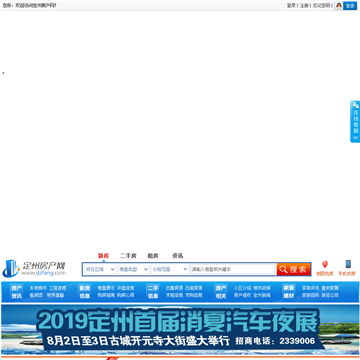Open the 所在区域 dropdown
This screenshot has width=360, height=360.
point(99,269)
